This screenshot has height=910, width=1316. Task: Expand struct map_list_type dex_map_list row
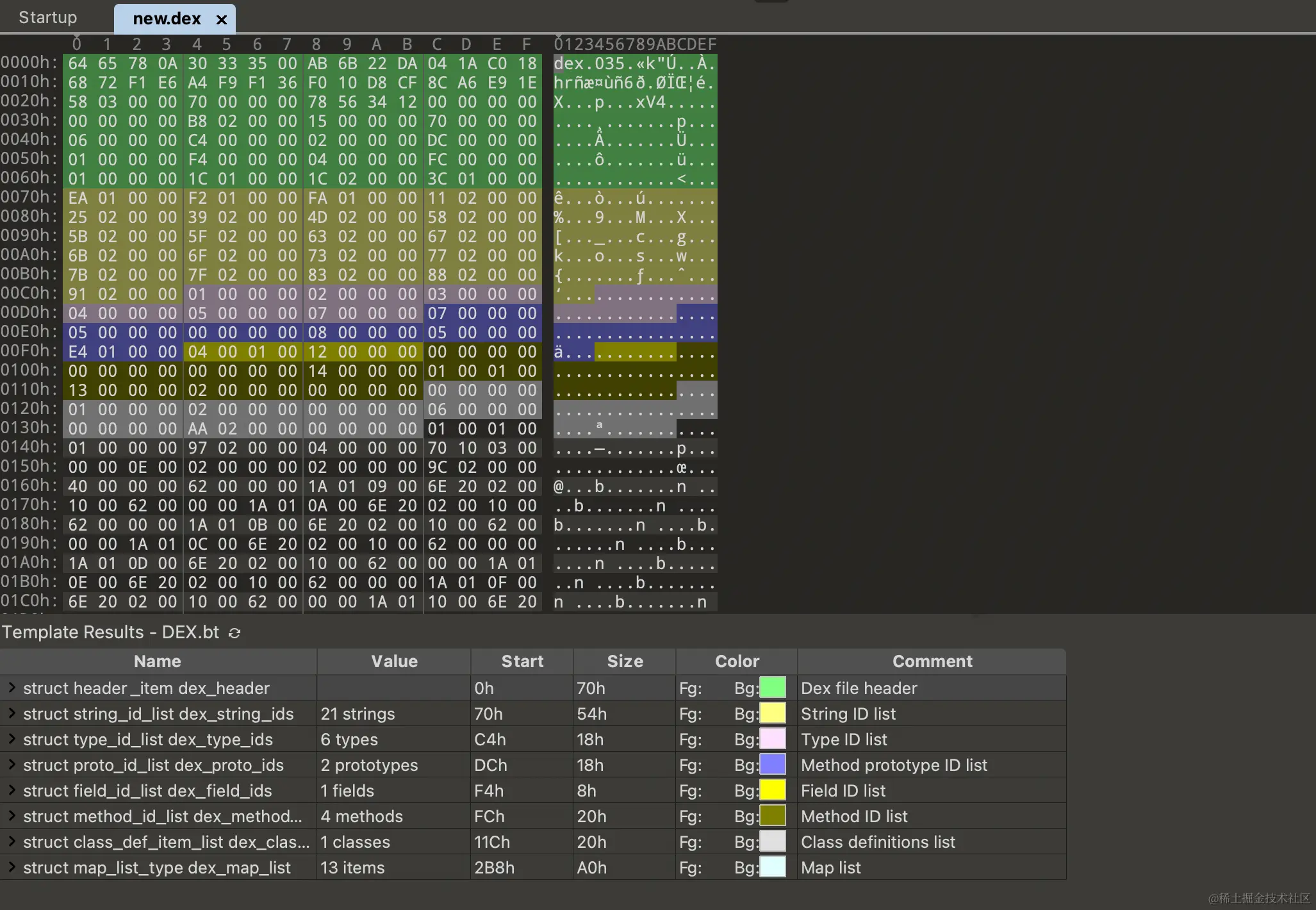12,867
